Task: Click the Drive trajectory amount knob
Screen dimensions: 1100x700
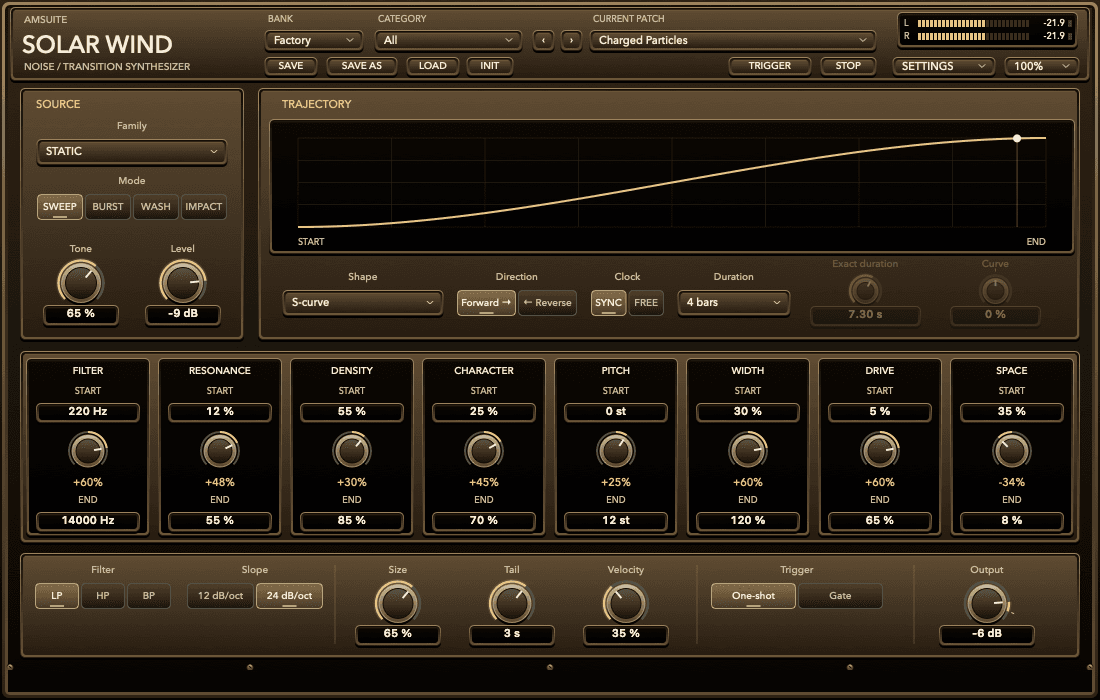Action: tap(880, 451)
